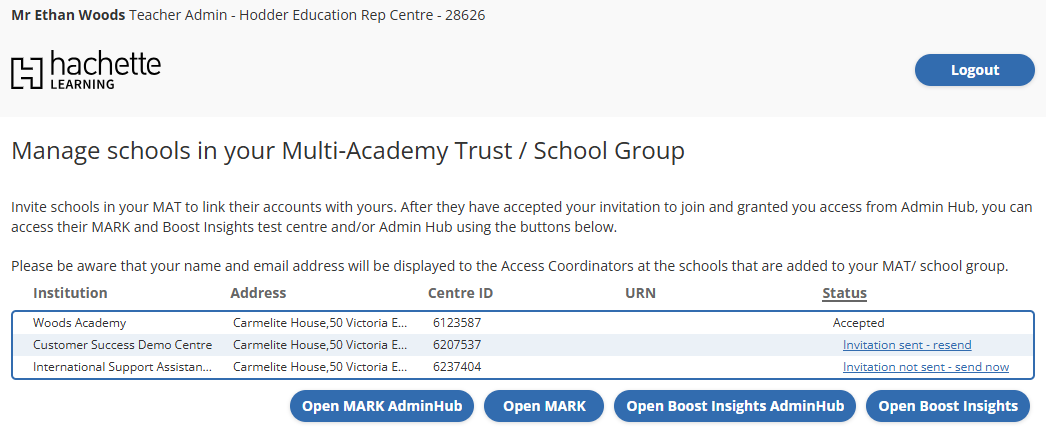
Task: Click 'Invitation not sent - send now' link
Action: tap(925, 367)
